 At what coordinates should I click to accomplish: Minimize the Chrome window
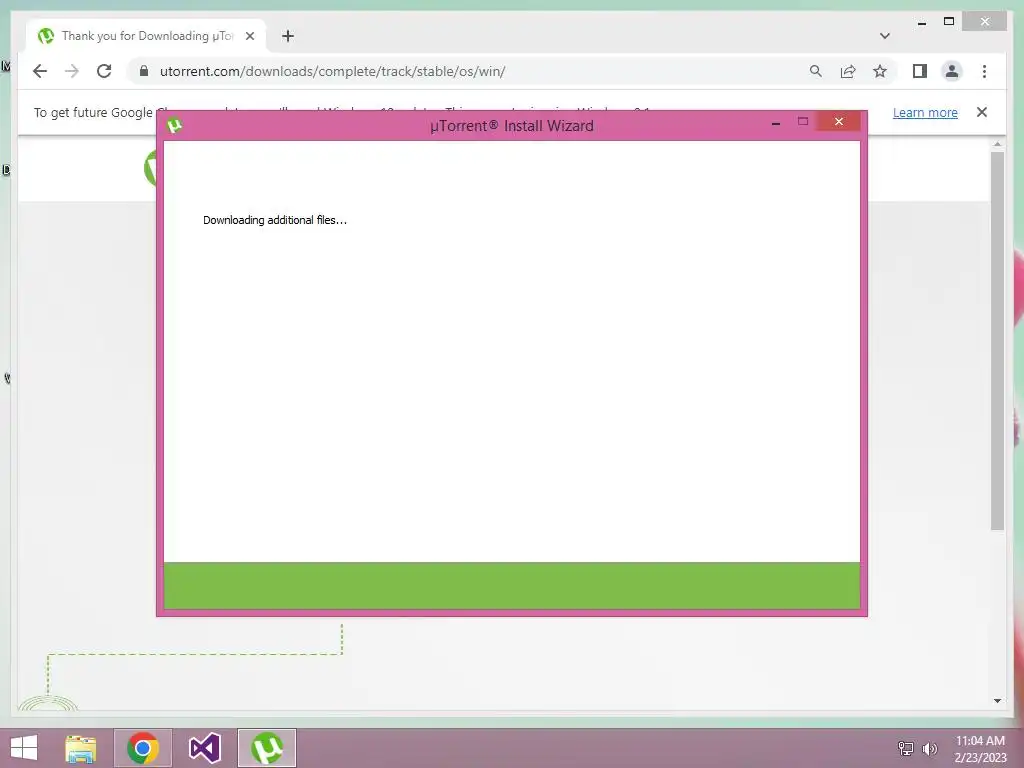[922, 22]
